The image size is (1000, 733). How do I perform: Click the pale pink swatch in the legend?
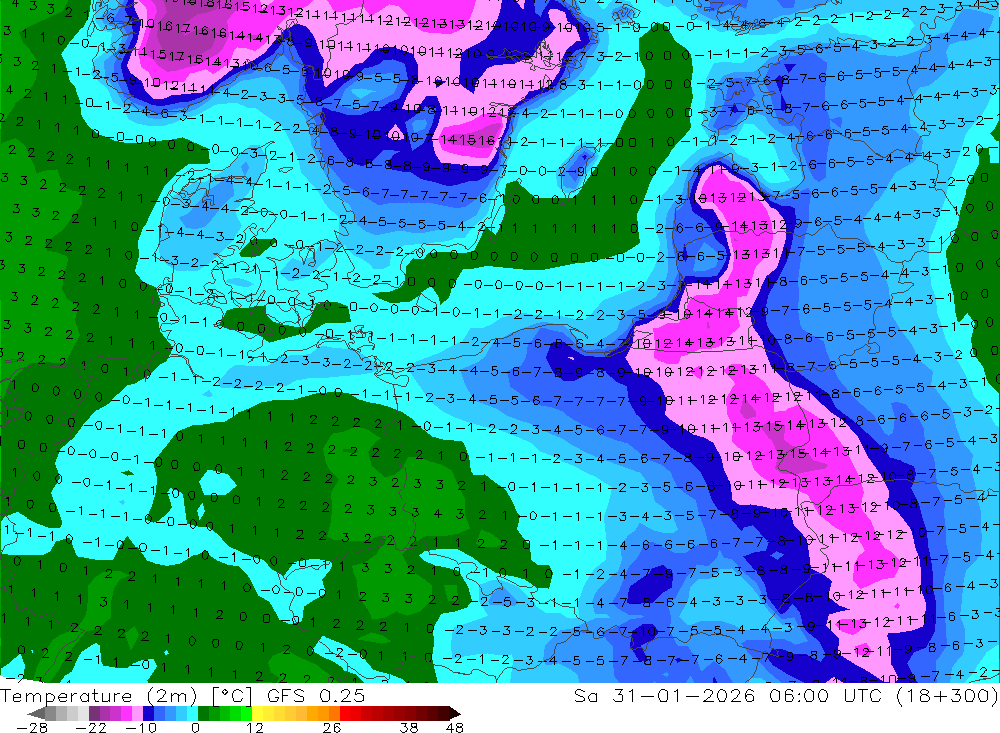point(137,713)
